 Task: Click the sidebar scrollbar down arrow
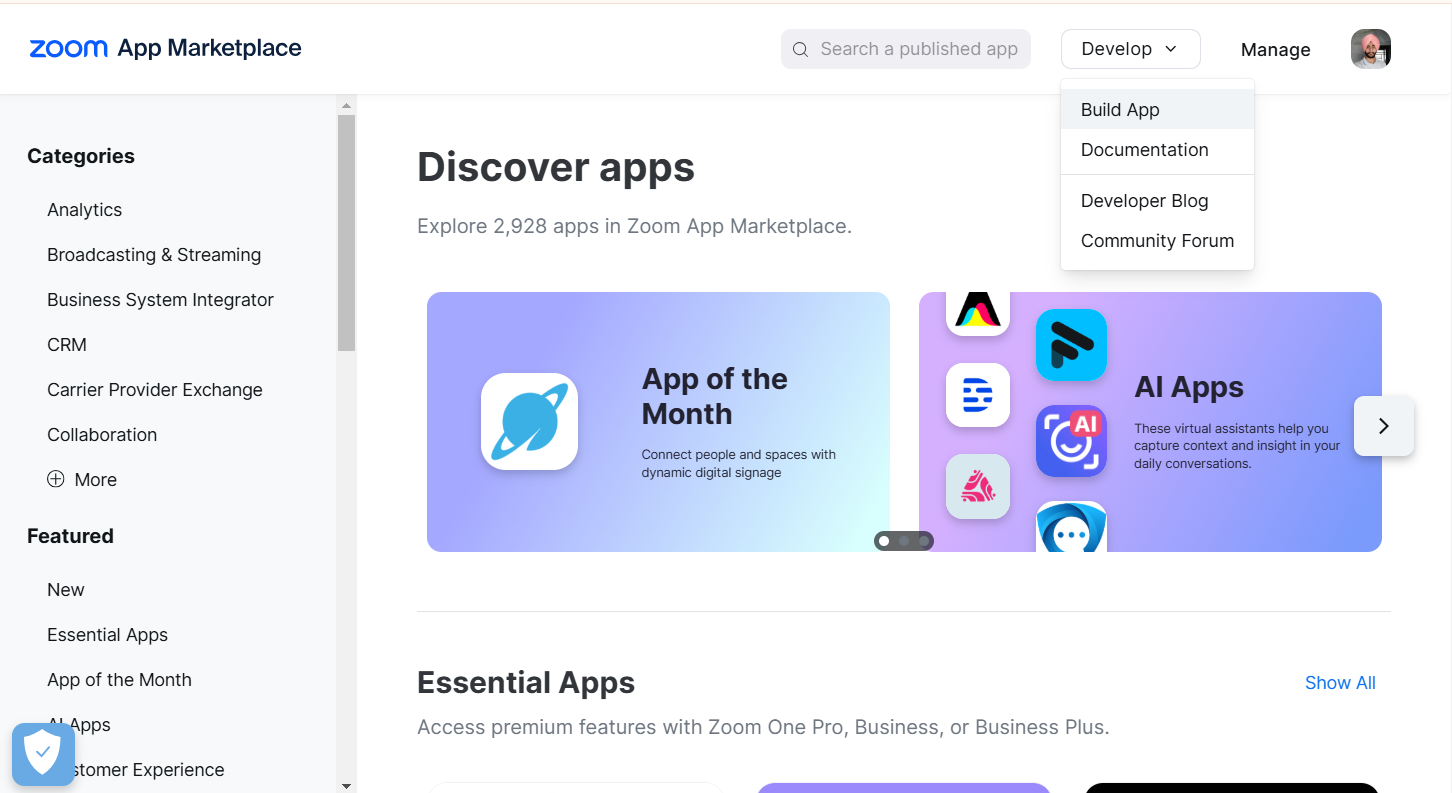coord(346,786)
